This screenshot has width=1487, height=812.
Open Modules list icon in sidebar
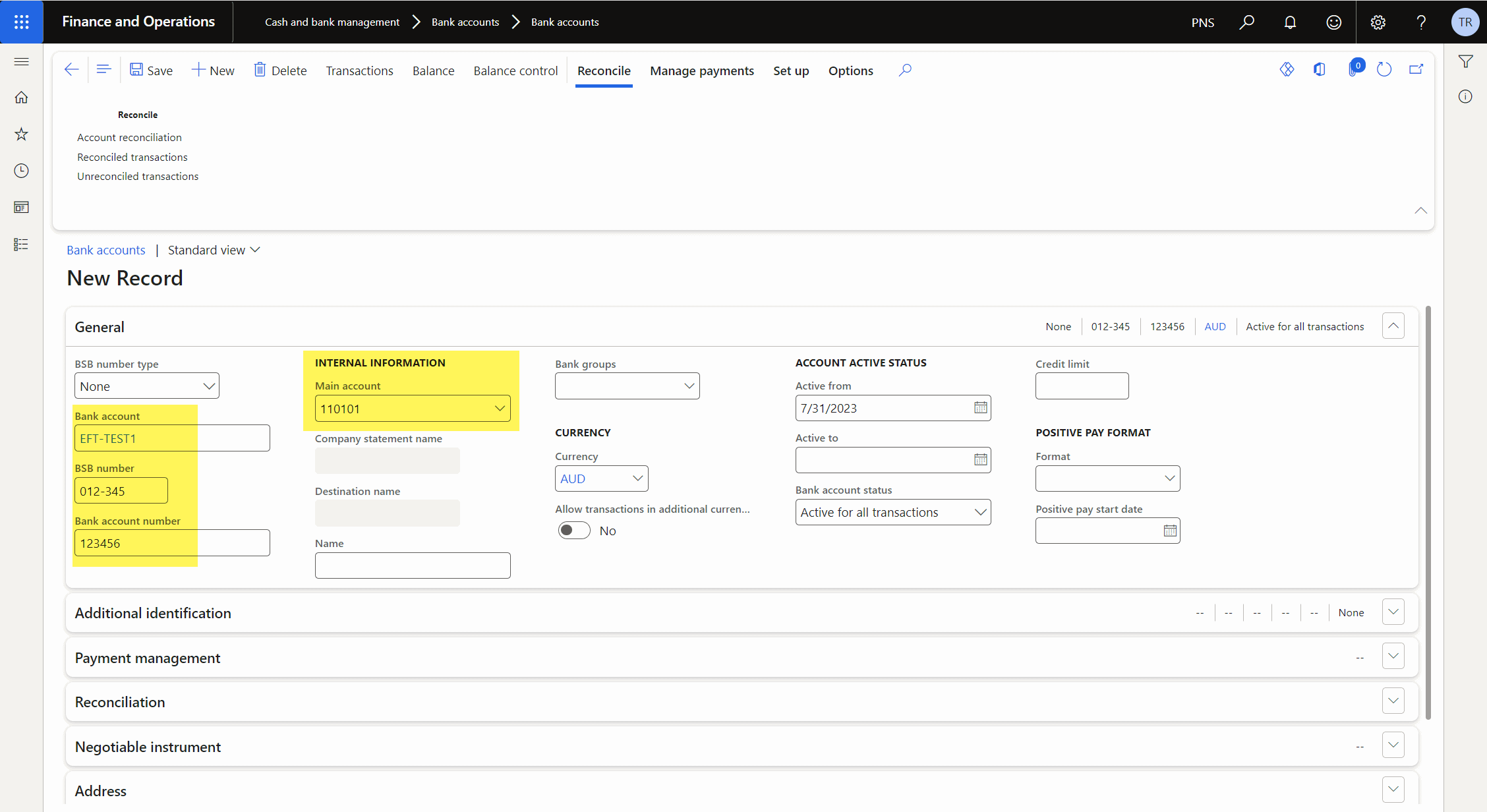(x=22, y=245)
